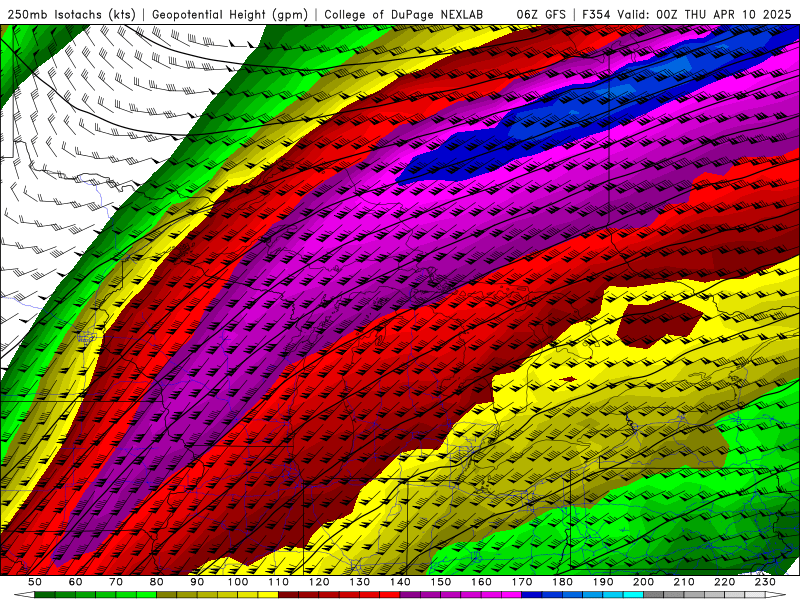Click the 100 label on the color scale
This screenshot has width=800, height=600.
click(x=238, y=582)
